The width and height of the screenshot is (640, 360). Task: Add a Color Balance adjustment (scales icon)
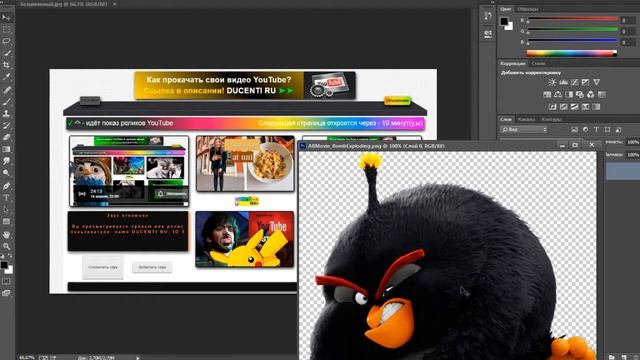(x=558, y=94)
